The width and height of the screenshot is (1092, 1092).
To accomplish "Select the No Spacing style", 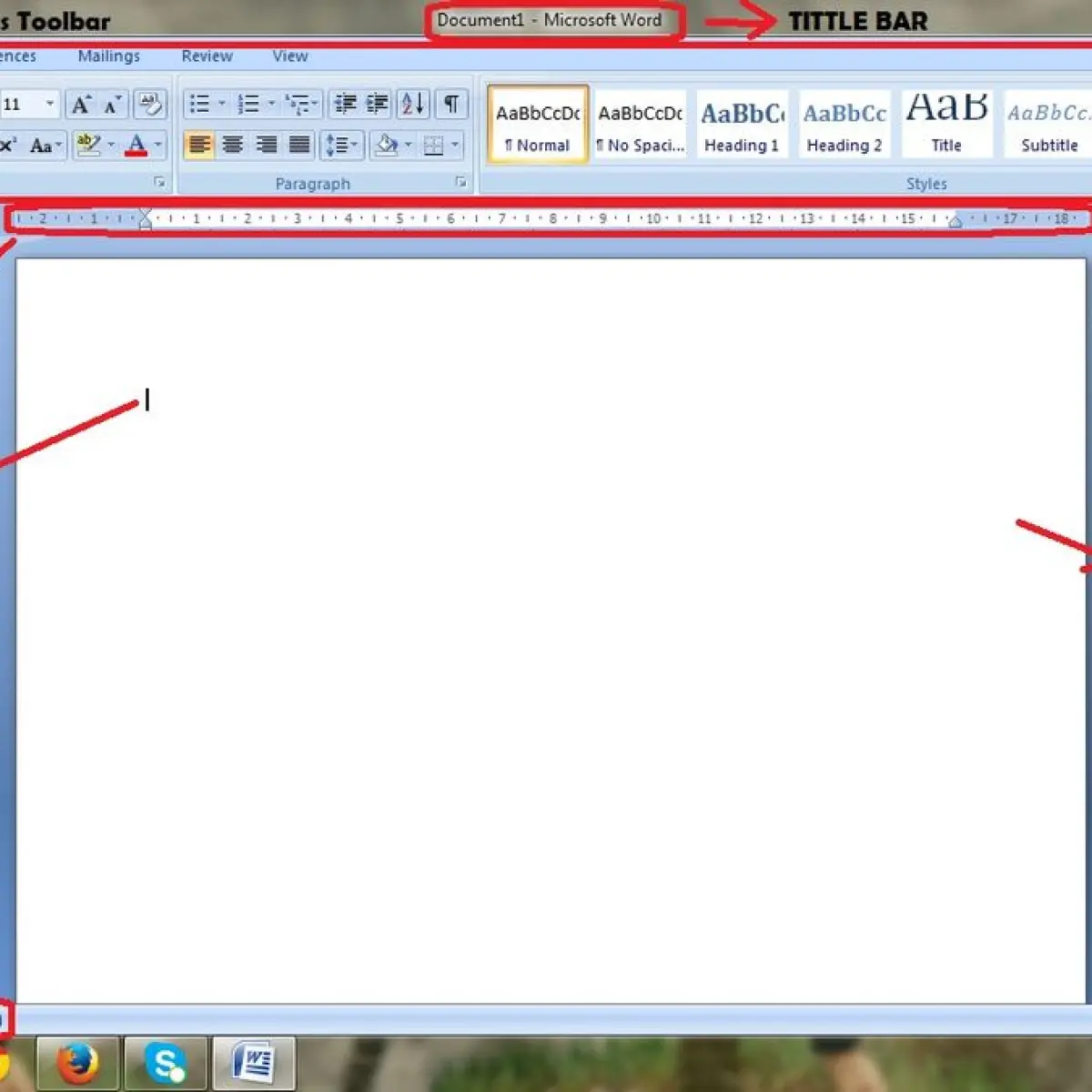I will point(641,125).
